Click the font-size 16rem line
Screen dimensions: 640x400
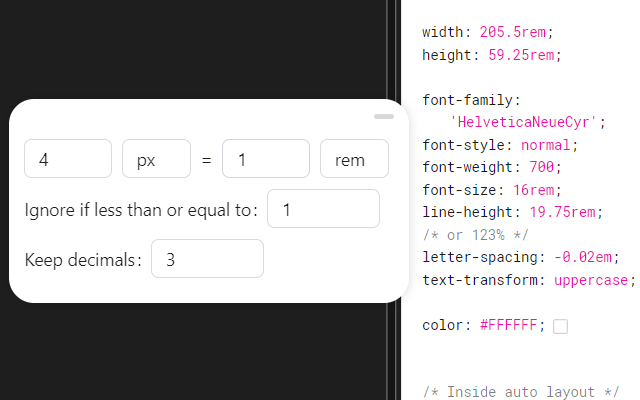point(492,189)
